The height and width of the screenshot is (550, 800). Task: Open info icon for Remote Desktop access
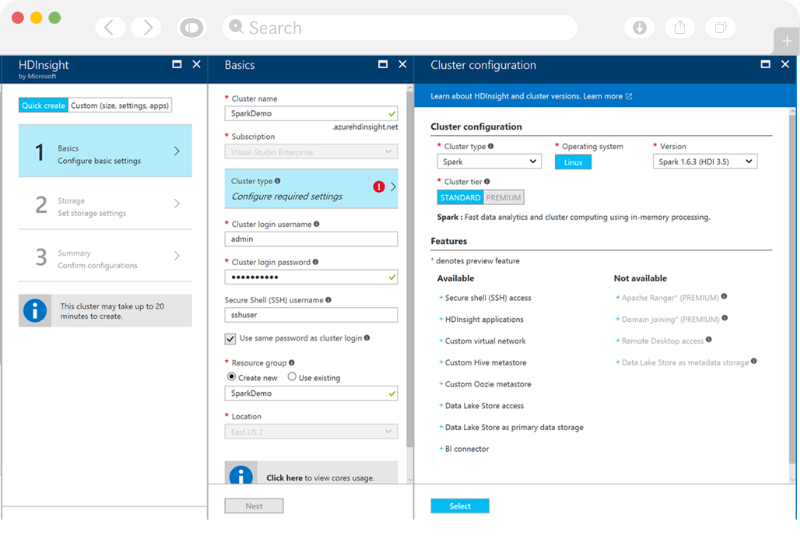[708, 340]
